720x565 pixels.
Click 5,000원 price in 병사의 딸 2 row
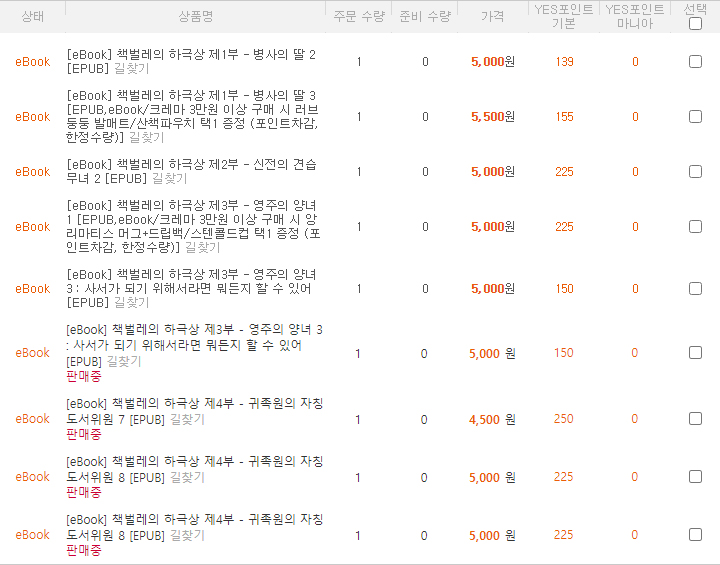tap(493, 62)
